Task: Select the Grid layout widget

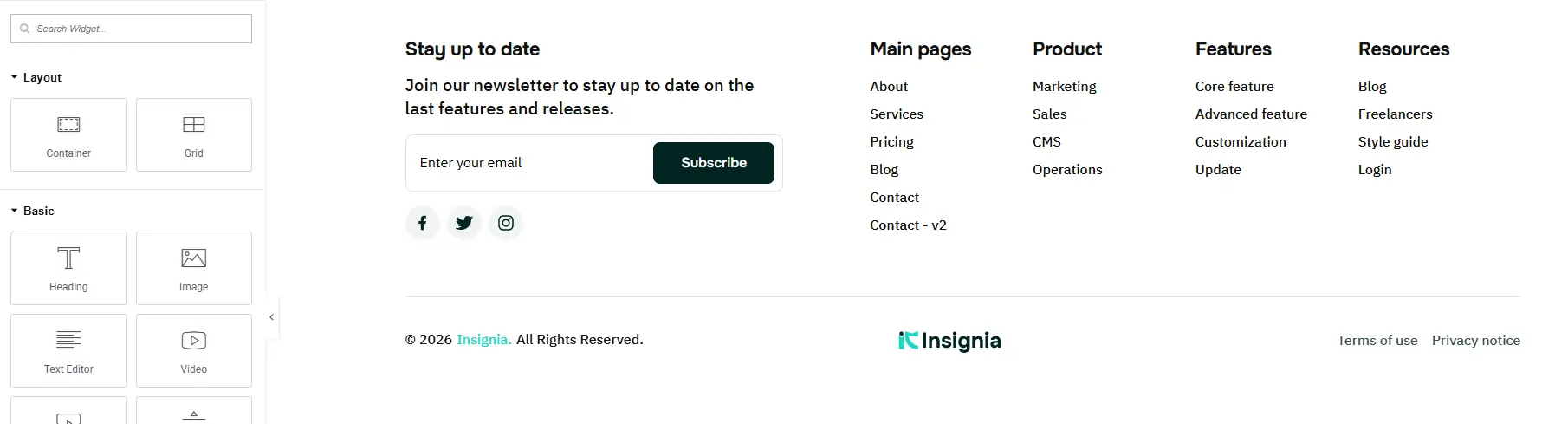Action: [194, 134]
